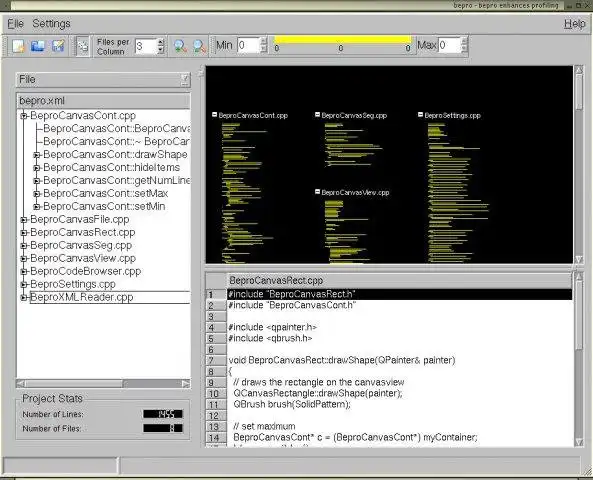The height and width of the screenshot is (480, 593).
Task: Select the '// set maximum' comment line
Action: pos(264,426)
